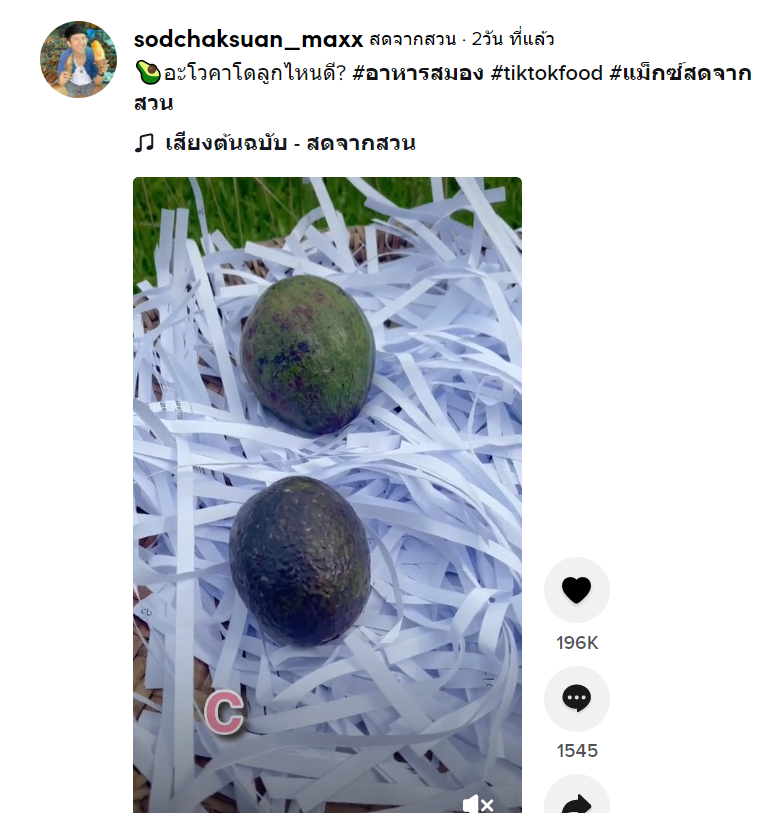Image resolution: width=782 pixels, height=813 pixels.
Task: Click the green avocado in the video
Action: pyautogui.click(x=308, y=354)
